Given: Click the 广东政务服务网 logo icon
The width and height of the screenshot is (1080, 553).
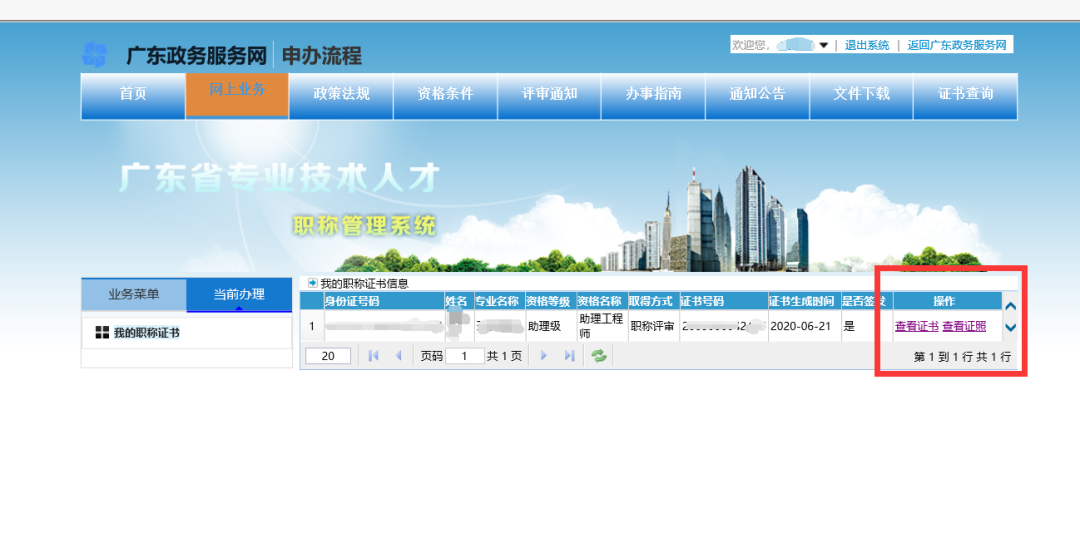Looking at the screenshot, I should pyautogui.click(x=94, y=55).
